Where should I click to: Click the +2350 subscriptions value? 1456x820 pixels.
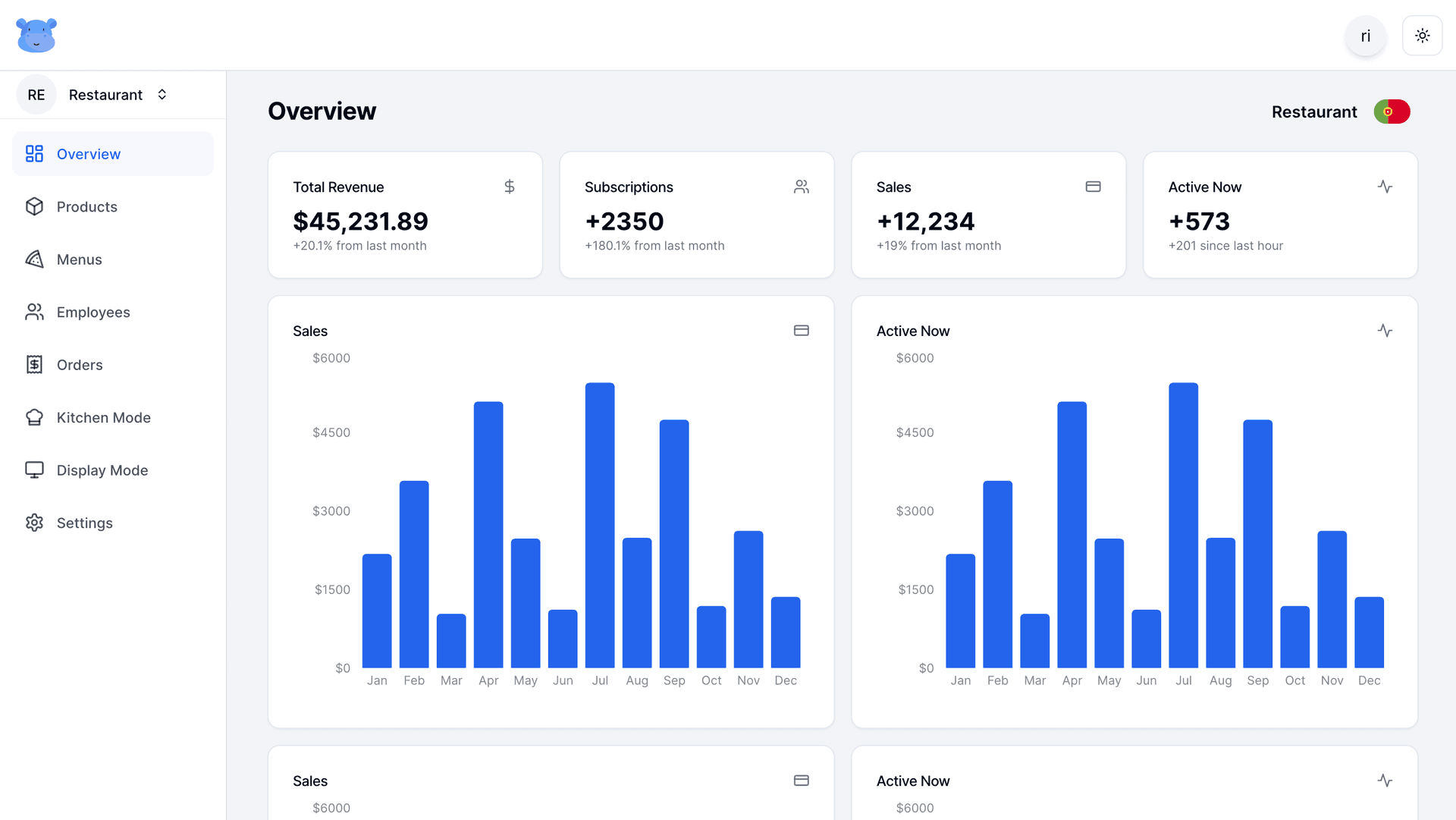624,221
